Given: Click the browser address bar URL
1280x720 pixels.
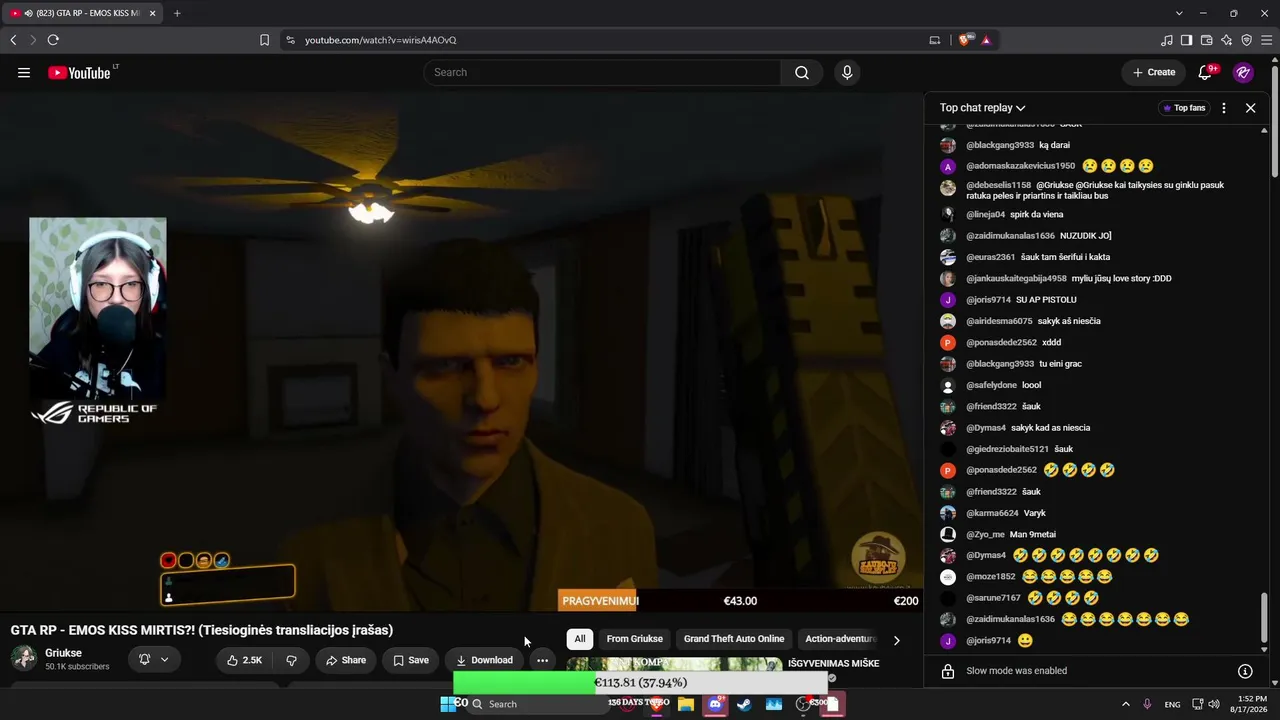Looking at the screenshot, I should [x=380, y=40].
